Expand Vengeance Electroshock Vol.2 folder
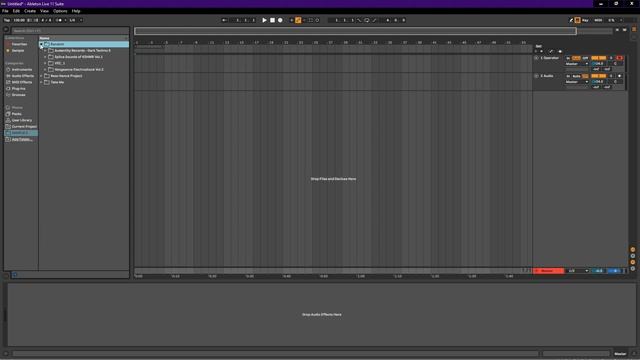The width and height of the screenshot is (640, 360). click(x=45, y=70)
